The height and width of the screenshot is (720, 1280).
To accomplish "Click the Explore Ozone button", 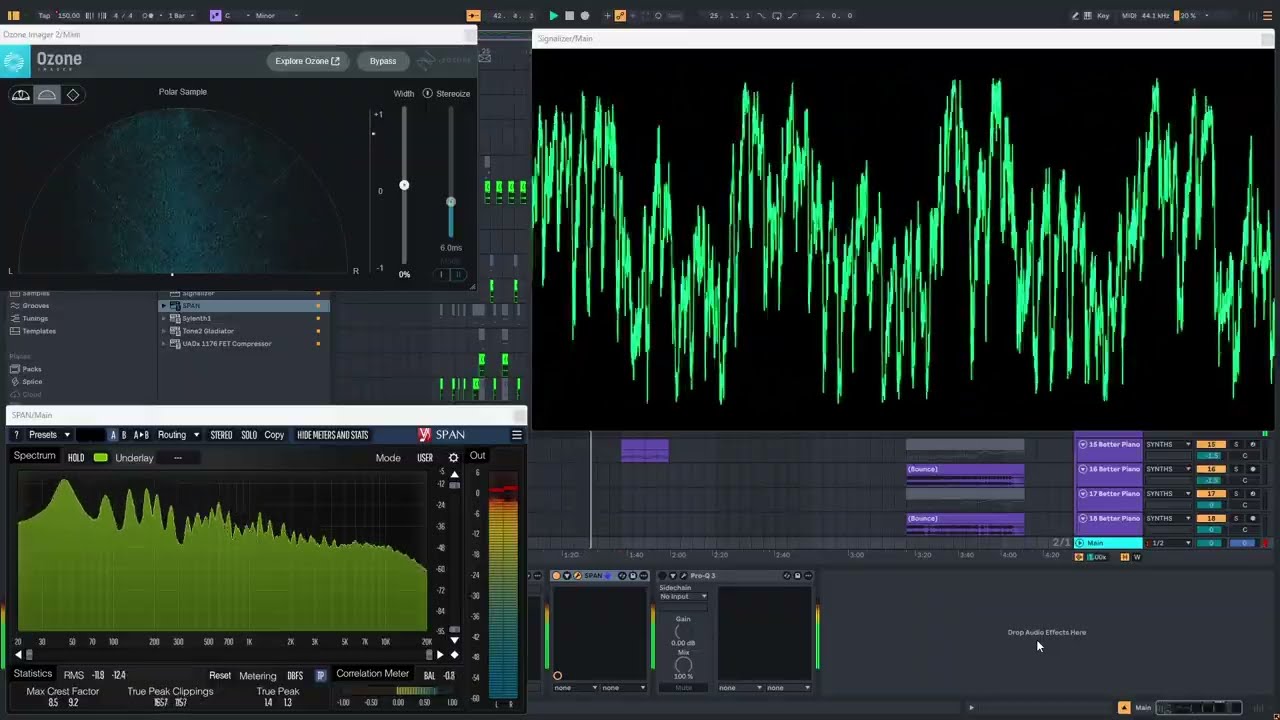I will (308, 61).
